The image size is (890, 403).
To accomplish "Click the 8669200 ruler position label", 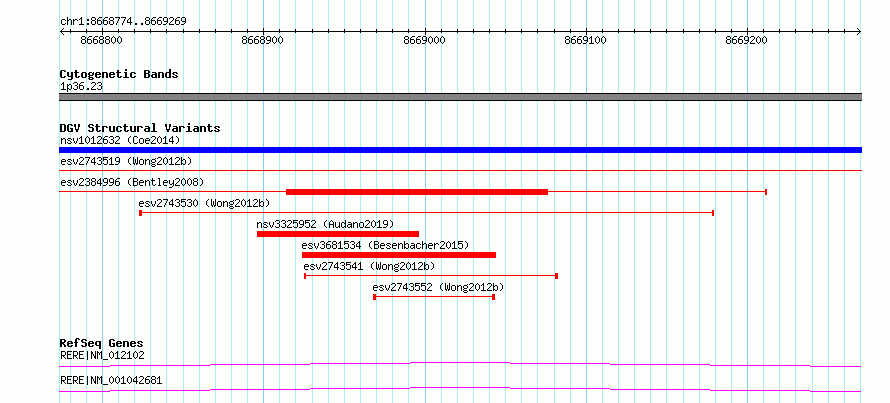I will point(747,40).
